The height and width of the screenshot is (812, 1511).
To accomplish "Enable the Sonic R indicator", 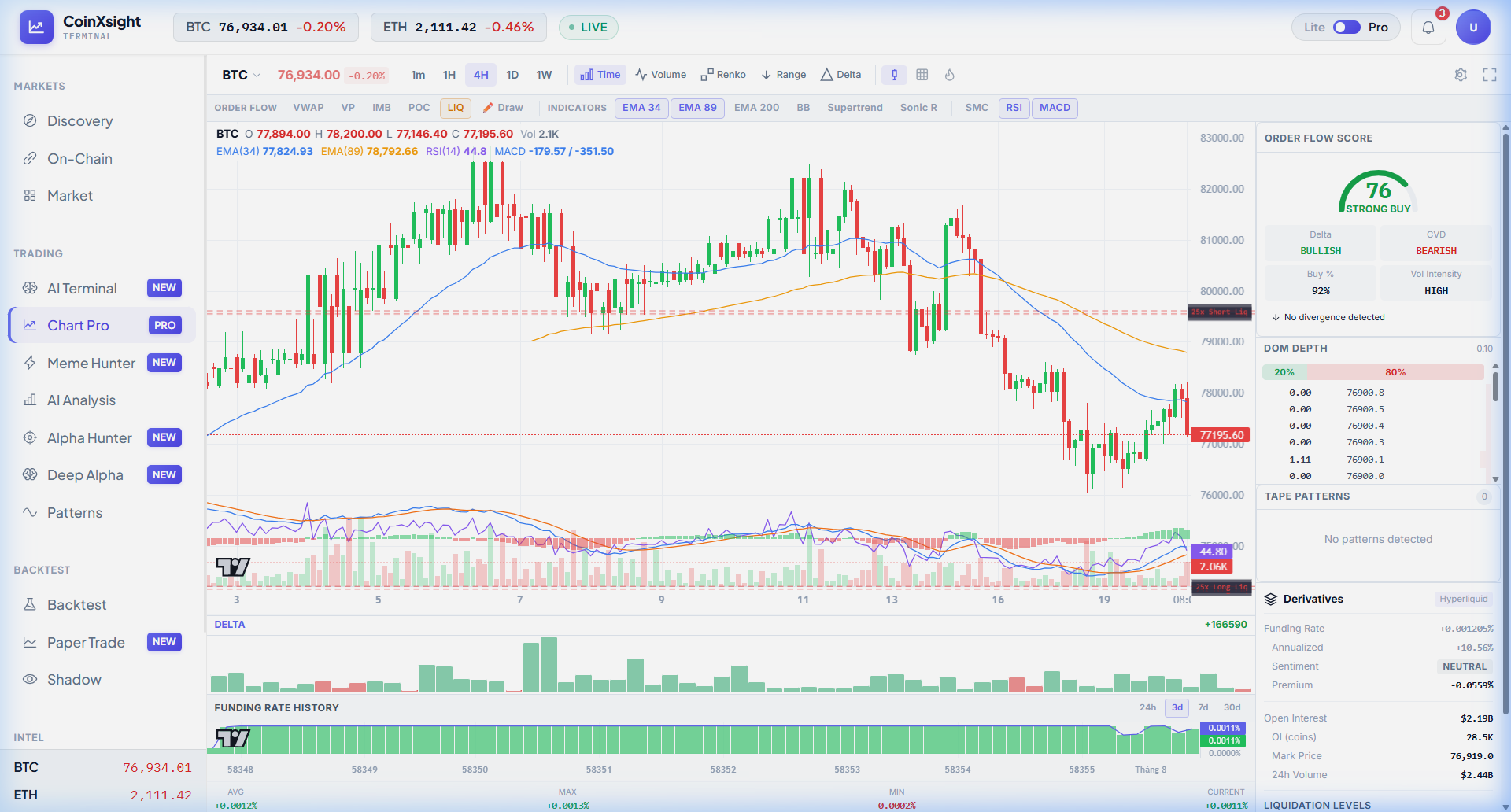I will coord(919,108).
